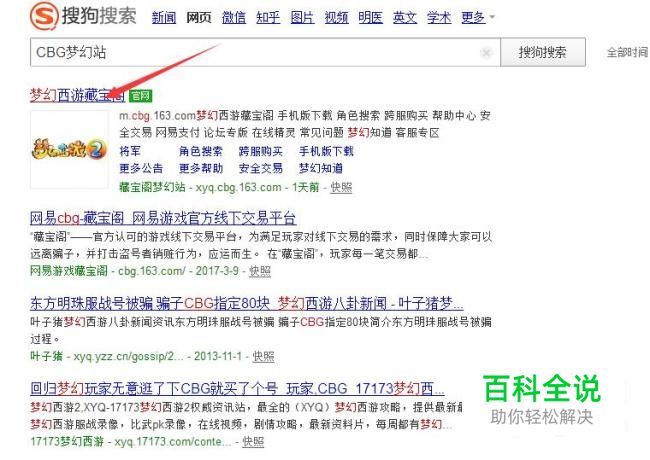This screenshot has width=650, height=460.
Task: Click the 更多公告 sublink
Action: point(141,168)
